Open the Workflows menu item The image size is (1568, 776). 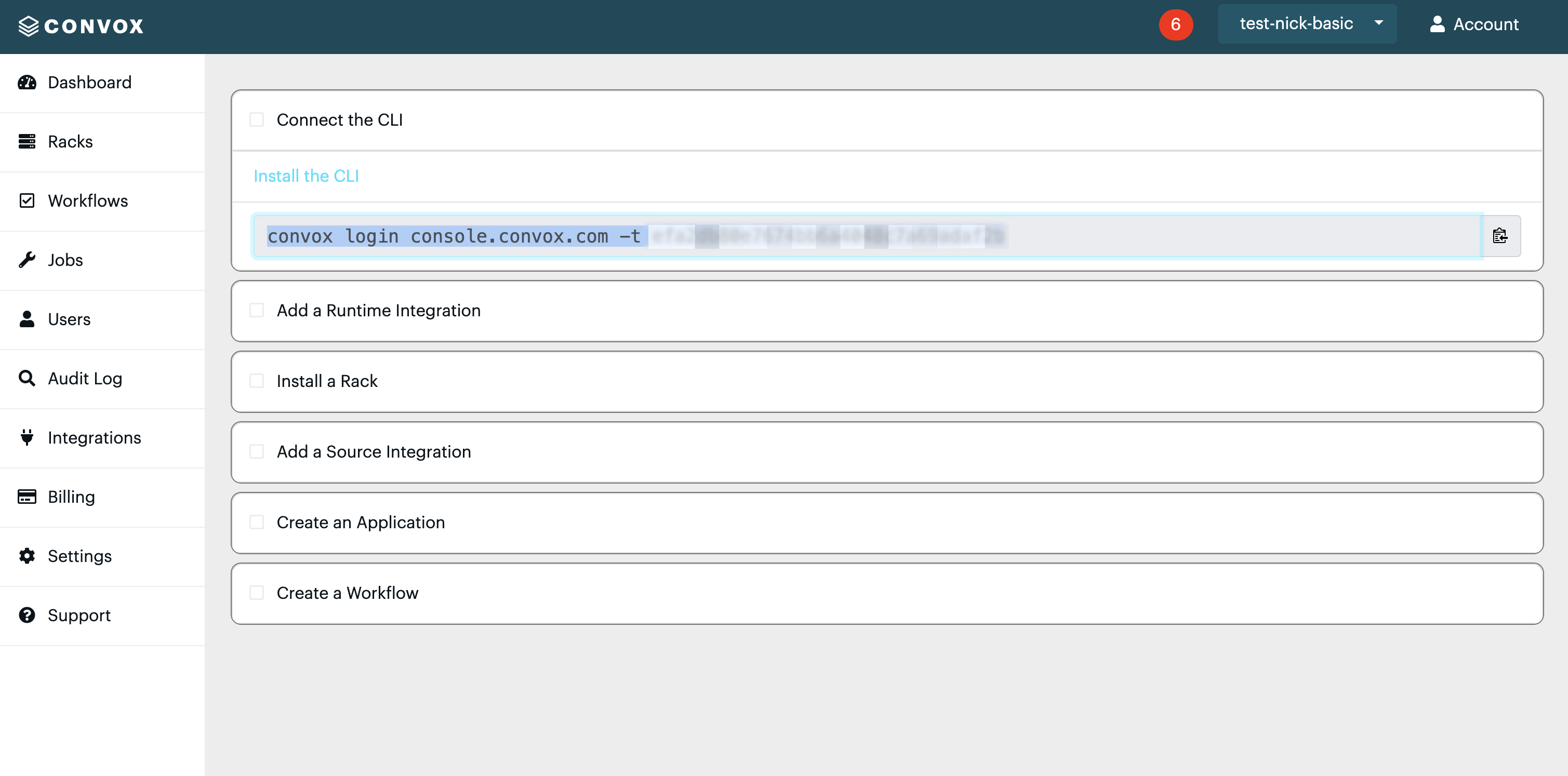(88, 201)
